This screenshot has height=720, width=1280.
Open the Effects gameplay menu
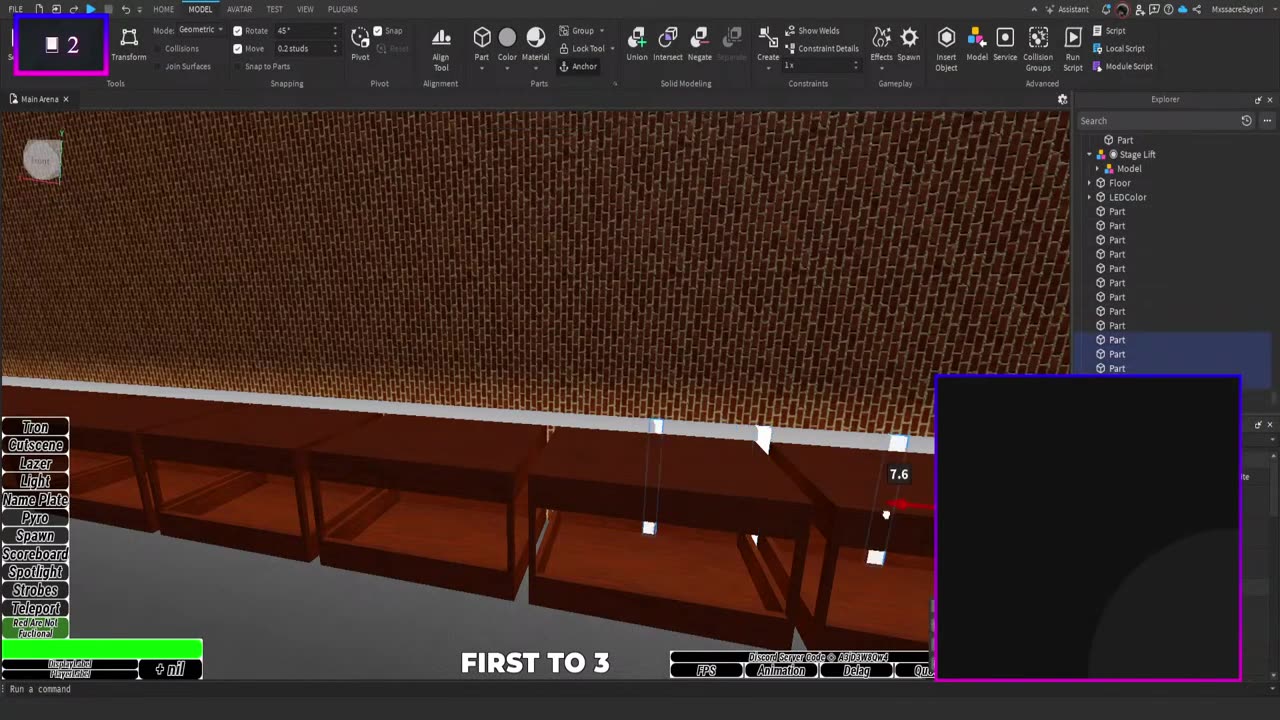pos(881,44)
